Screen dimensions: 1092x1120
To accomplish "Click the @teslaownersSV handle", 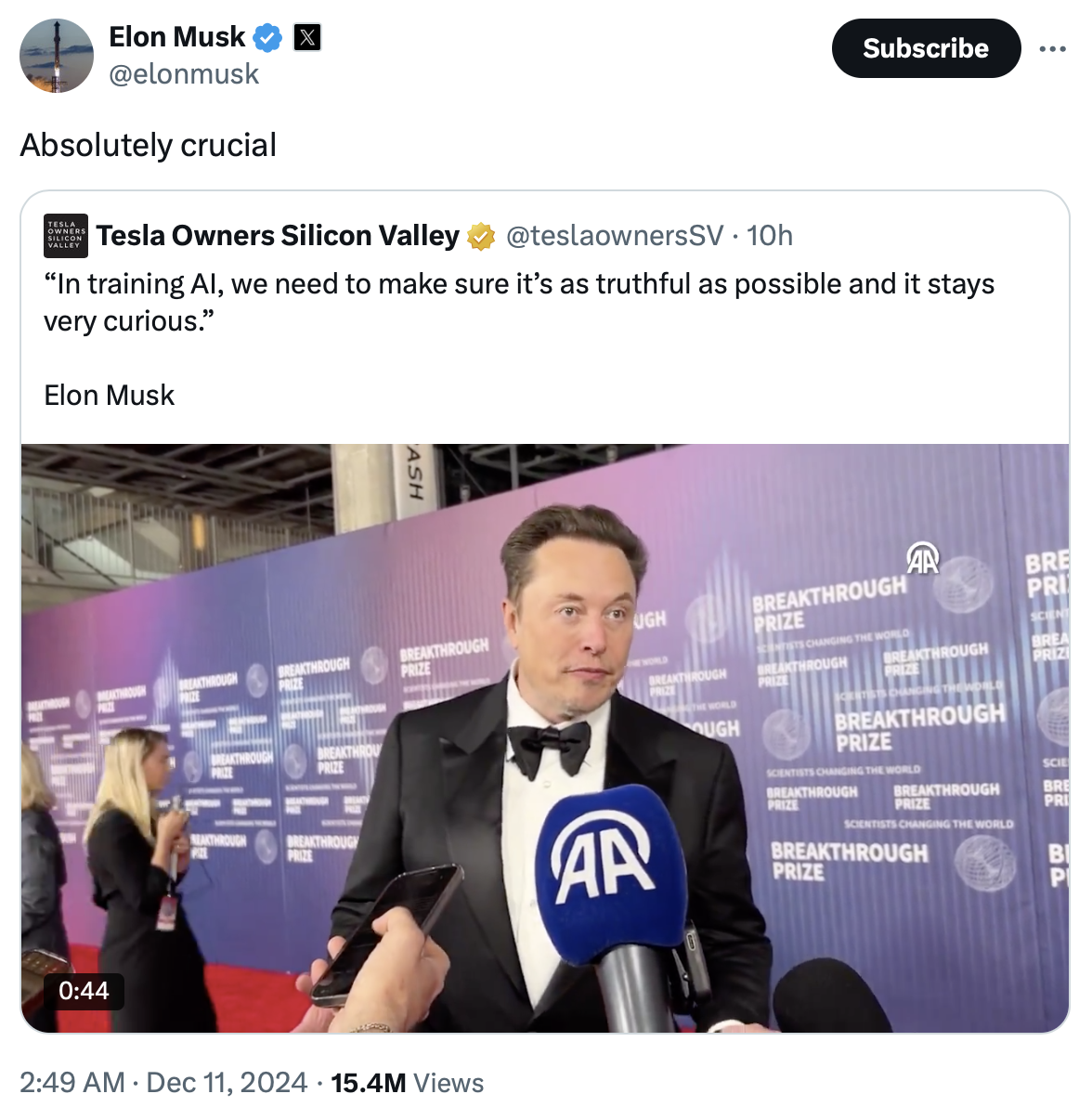I will pyautogui.click(x=614, y=236).
